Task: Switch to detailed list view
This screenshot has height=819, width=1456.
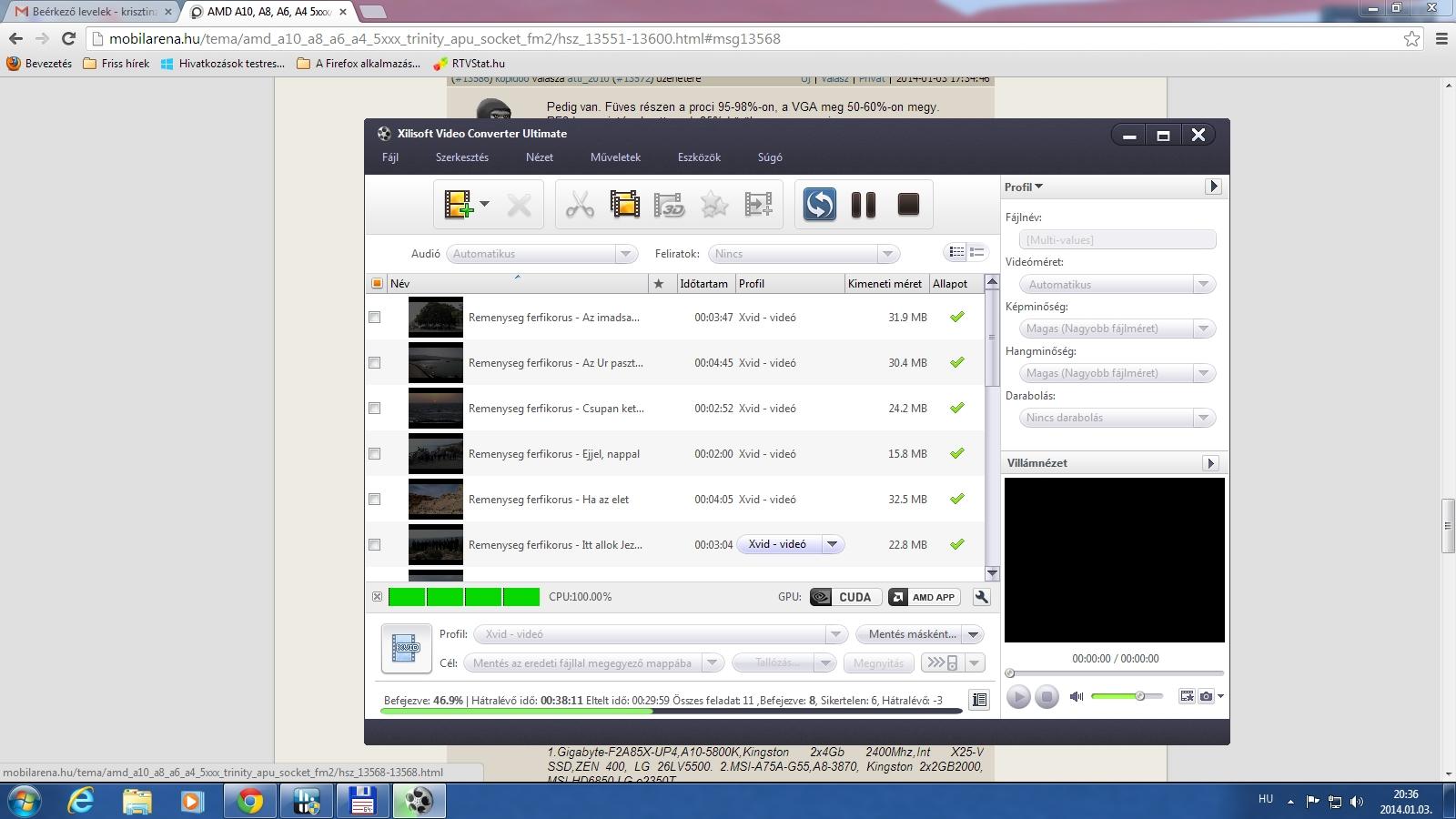Action: click(x=956, y=253)
